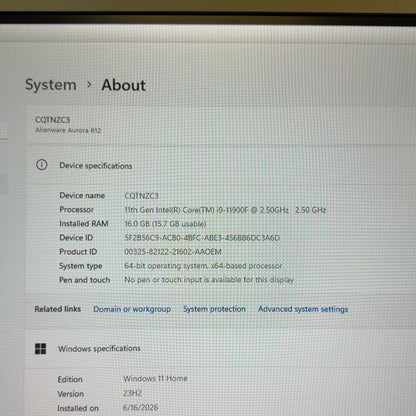Click the System type 64-bit value
The image size is (416, 416).
[x=203, y=266]
